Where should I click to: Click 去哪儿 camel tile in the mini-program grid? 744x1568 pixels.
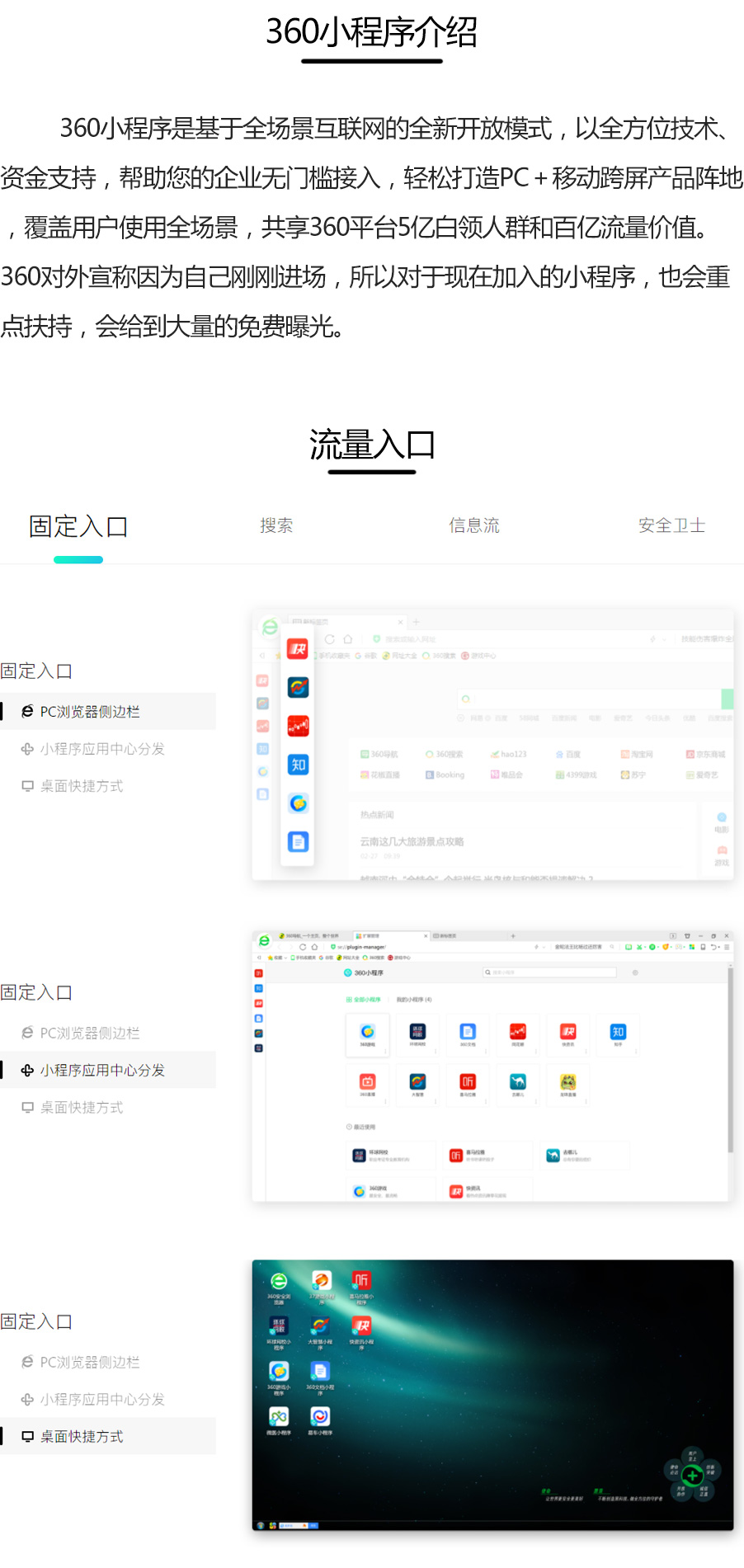[x=518, y=1085]
